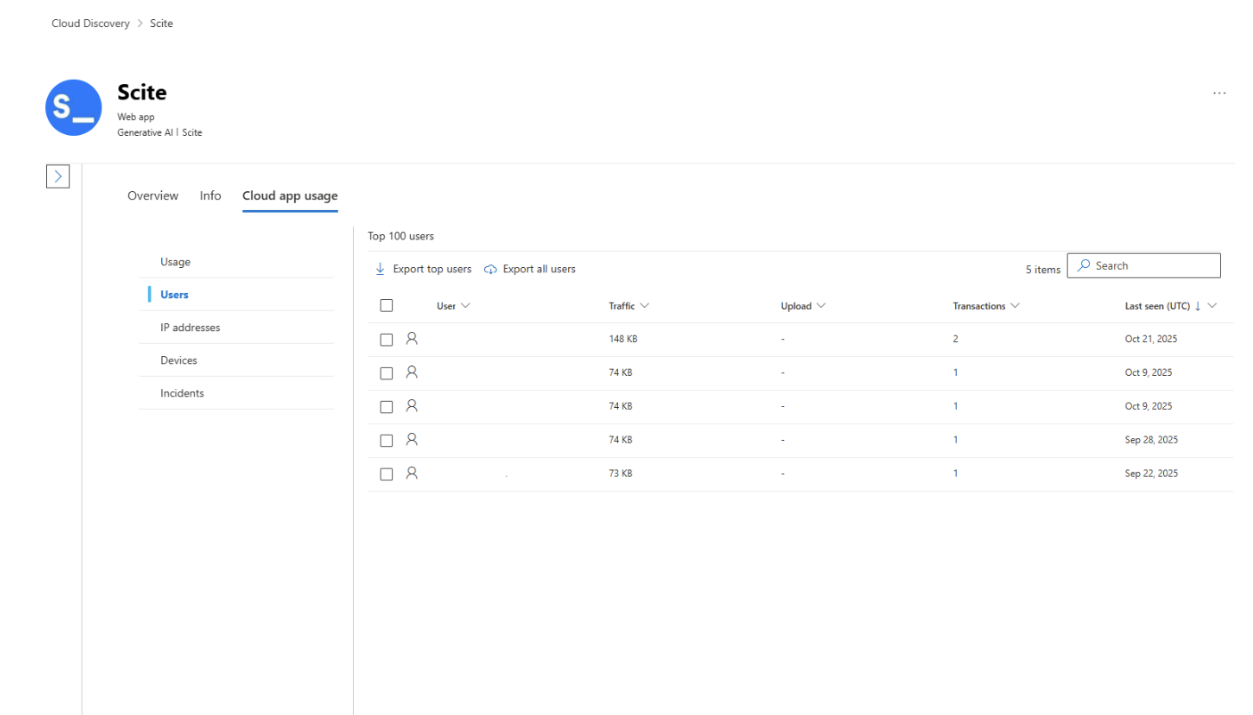
Task: Click the Top 100 users heading
Action: tap(401, 236)
